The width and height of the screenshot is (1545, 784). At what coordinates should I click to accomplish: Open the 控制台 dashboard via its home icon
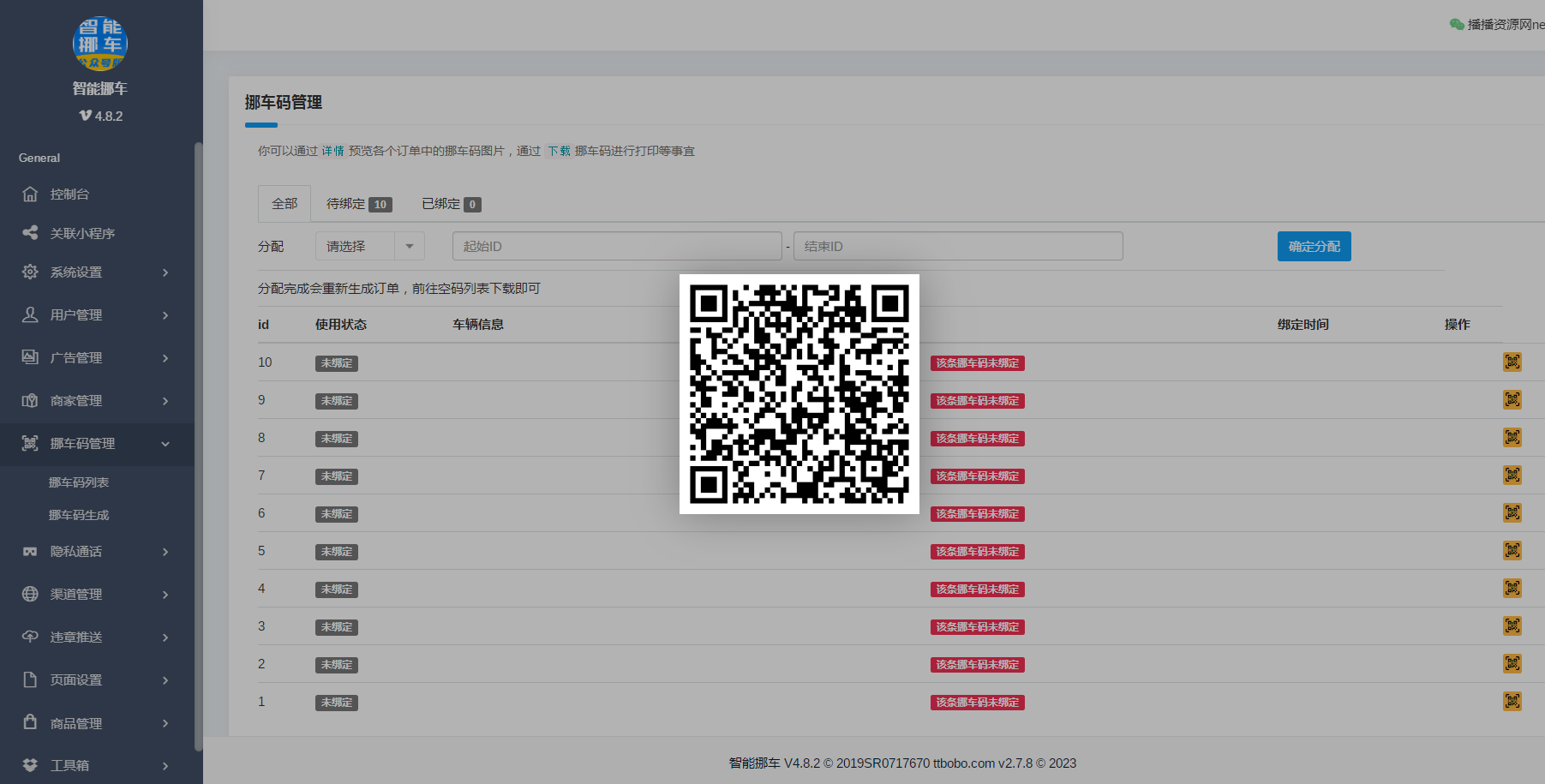coord(30,195)
